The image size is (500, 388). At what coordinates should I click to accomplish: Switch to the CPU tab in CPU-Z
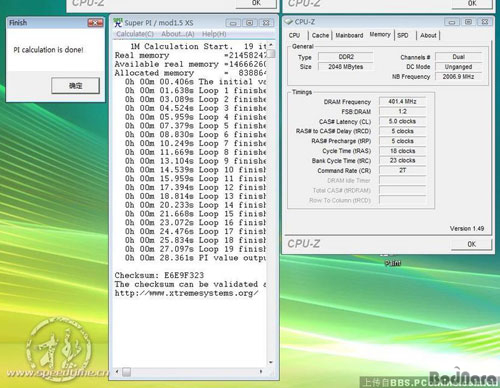click(x=294, y=35)
